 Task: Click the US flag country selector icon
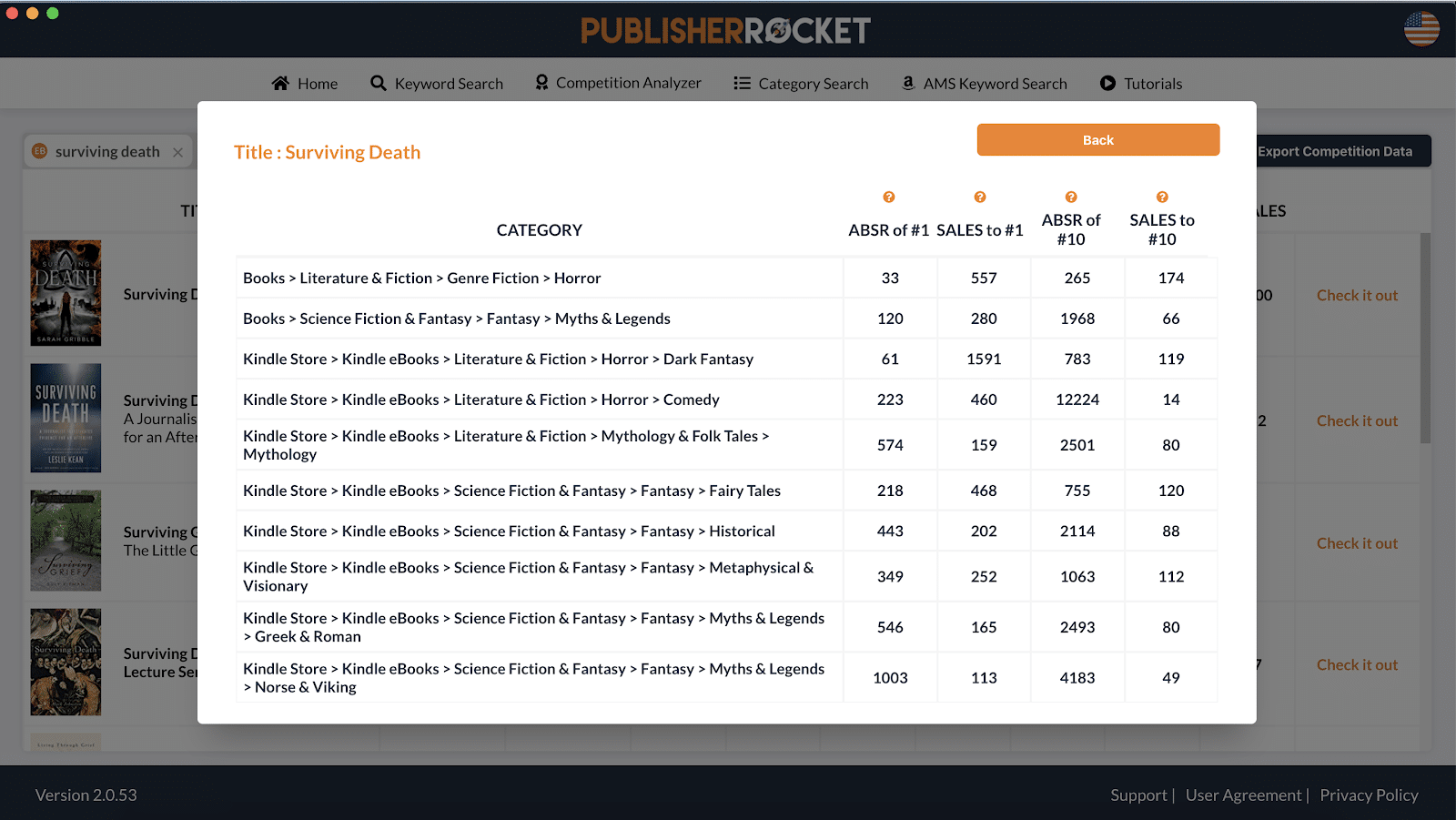point(1421,29)
